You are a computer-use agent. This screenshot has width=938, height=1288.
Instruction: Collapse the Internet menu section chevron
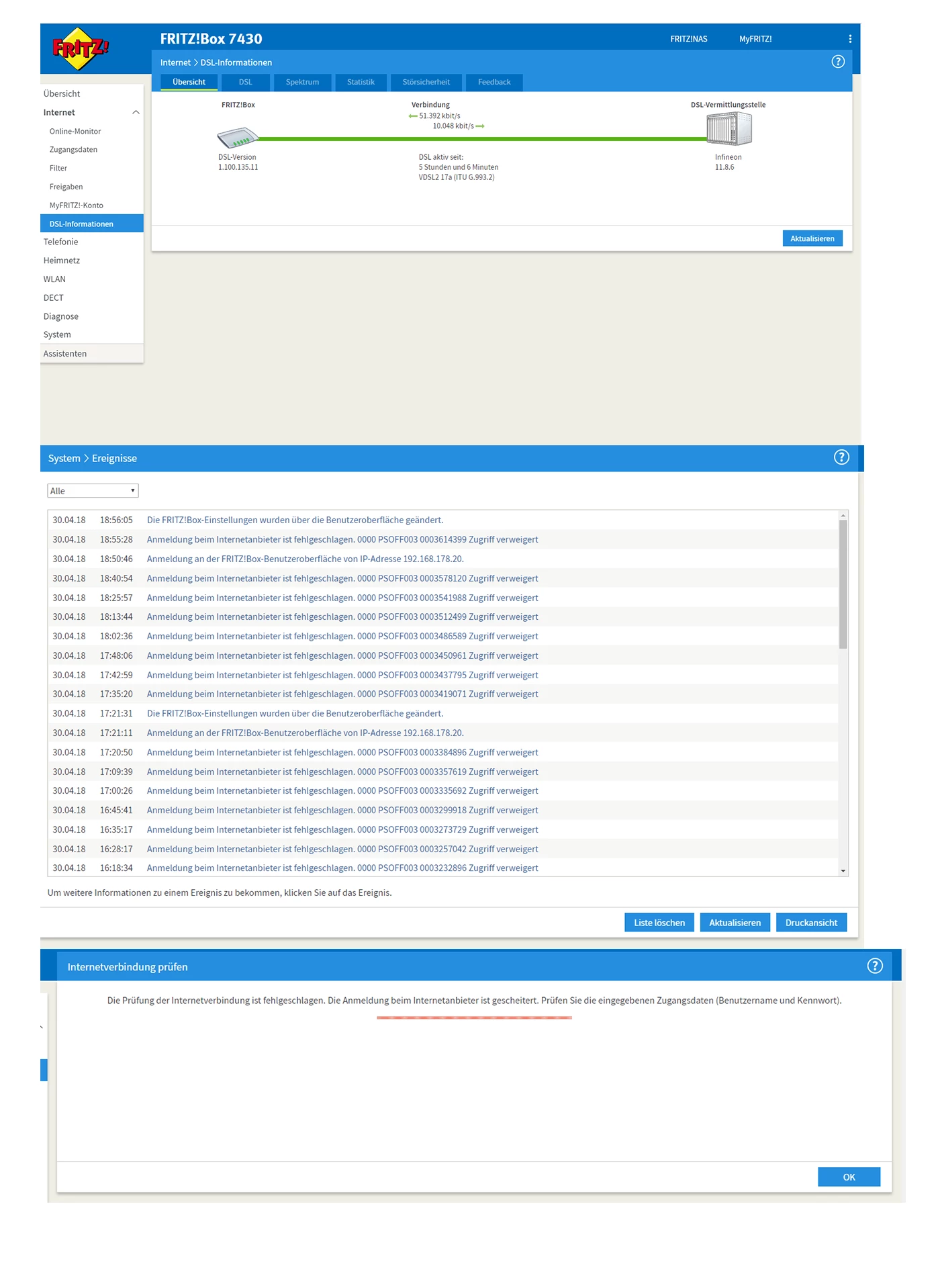(136, 112)
